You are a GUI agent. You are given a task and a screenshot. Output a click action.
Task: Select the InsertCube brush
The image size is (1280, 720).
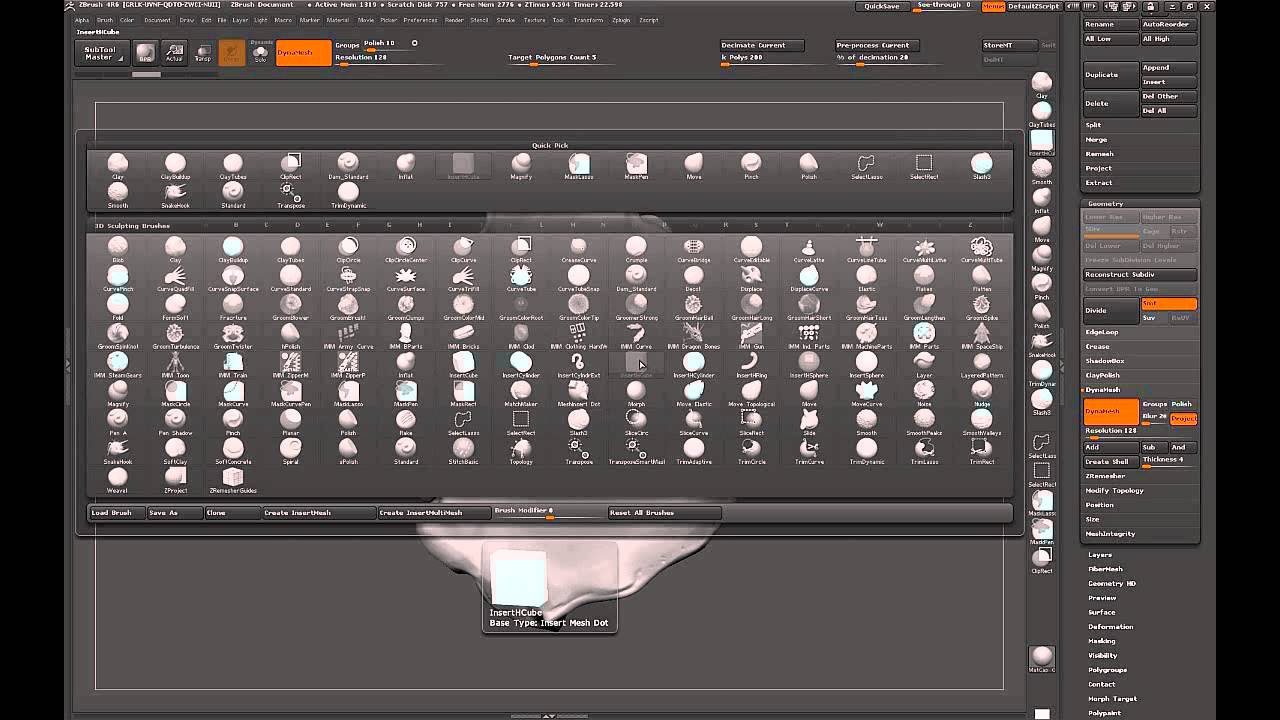coord(463,365)
